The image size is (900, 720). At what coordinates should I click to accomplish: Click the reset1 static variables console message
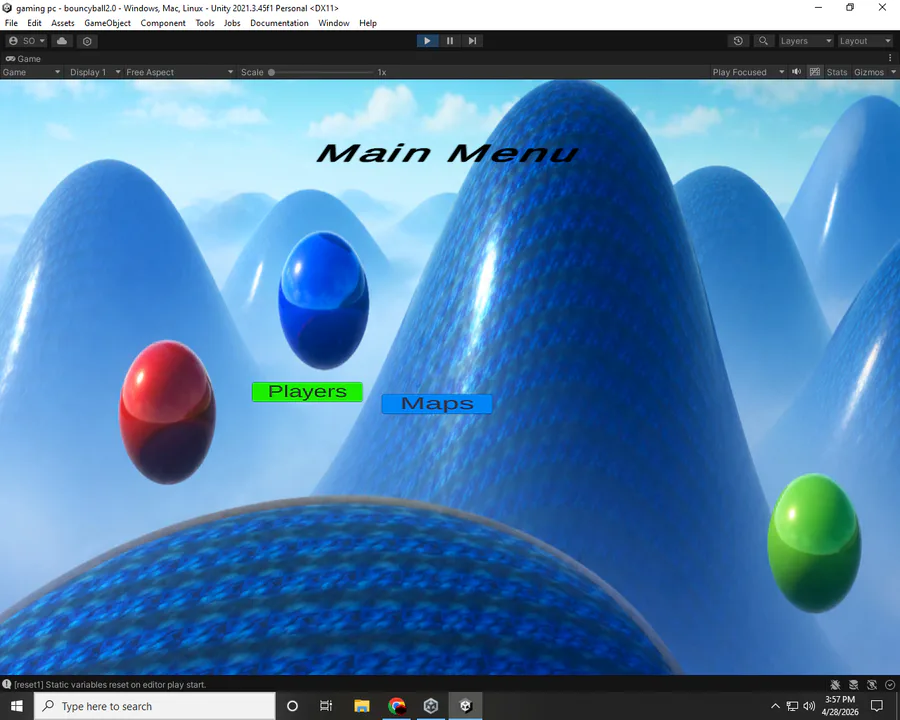coord(110,684)
